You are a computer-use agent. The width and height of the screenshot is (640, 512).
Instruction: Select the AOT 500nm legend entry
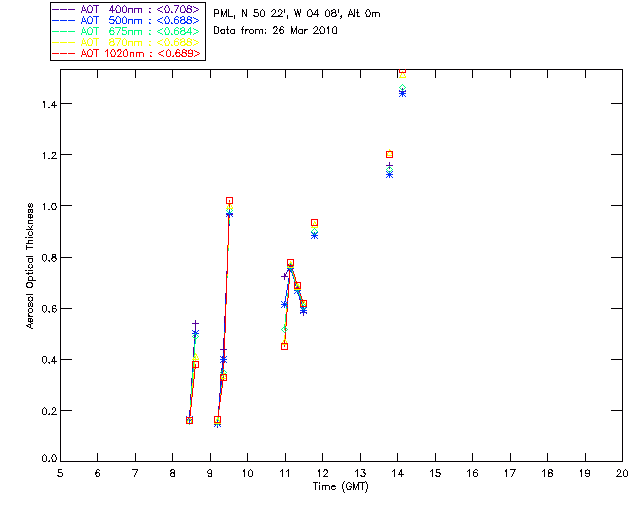tap(127, 20)
